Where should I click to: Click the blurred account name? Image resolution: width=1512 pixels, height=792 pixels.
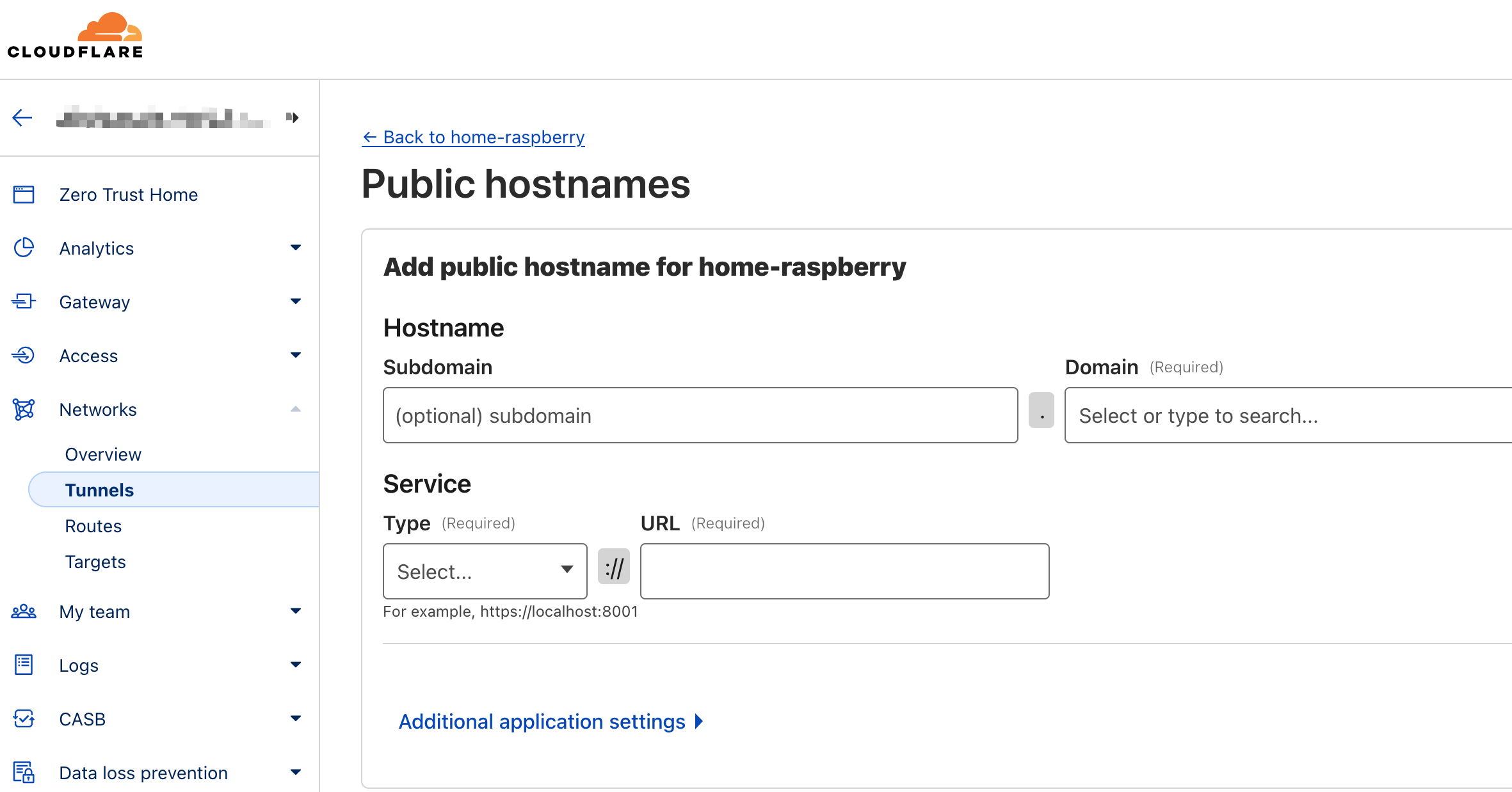click(x=163, y=118)
